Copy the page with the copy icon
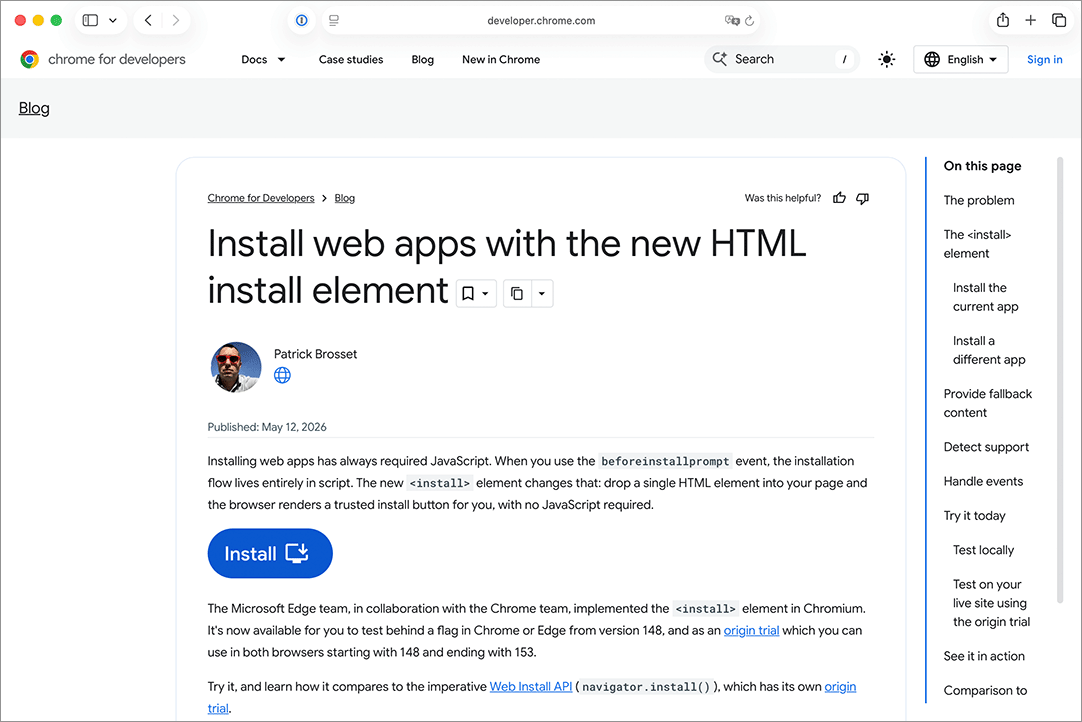The image size is (1082, 722). pyautogui.click(x=517, y=293)
